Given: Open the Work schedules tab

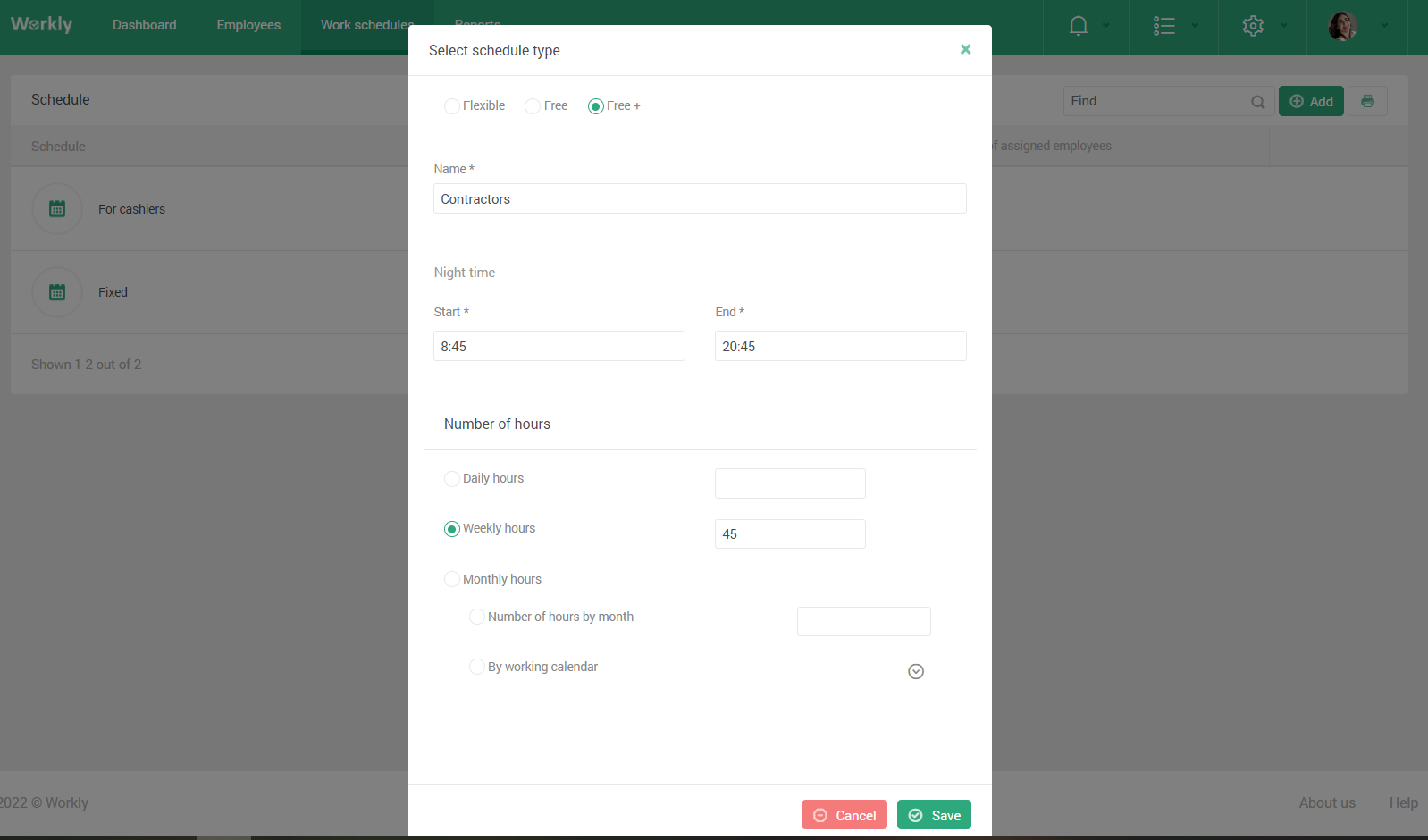Looking at the screenshot, I should click(366, 25).
